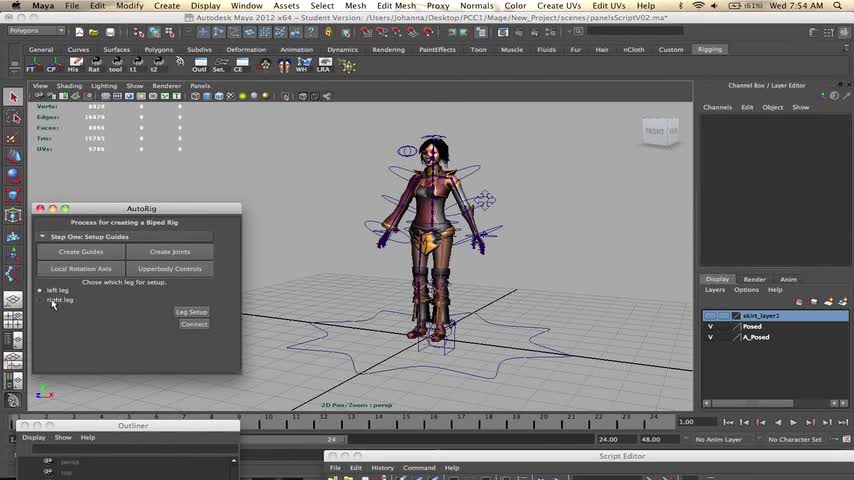Switch to the Rigging shelf tab
The width and height of the screenshot is (854, 480).
pyautogui.click(x=709, y=49)
